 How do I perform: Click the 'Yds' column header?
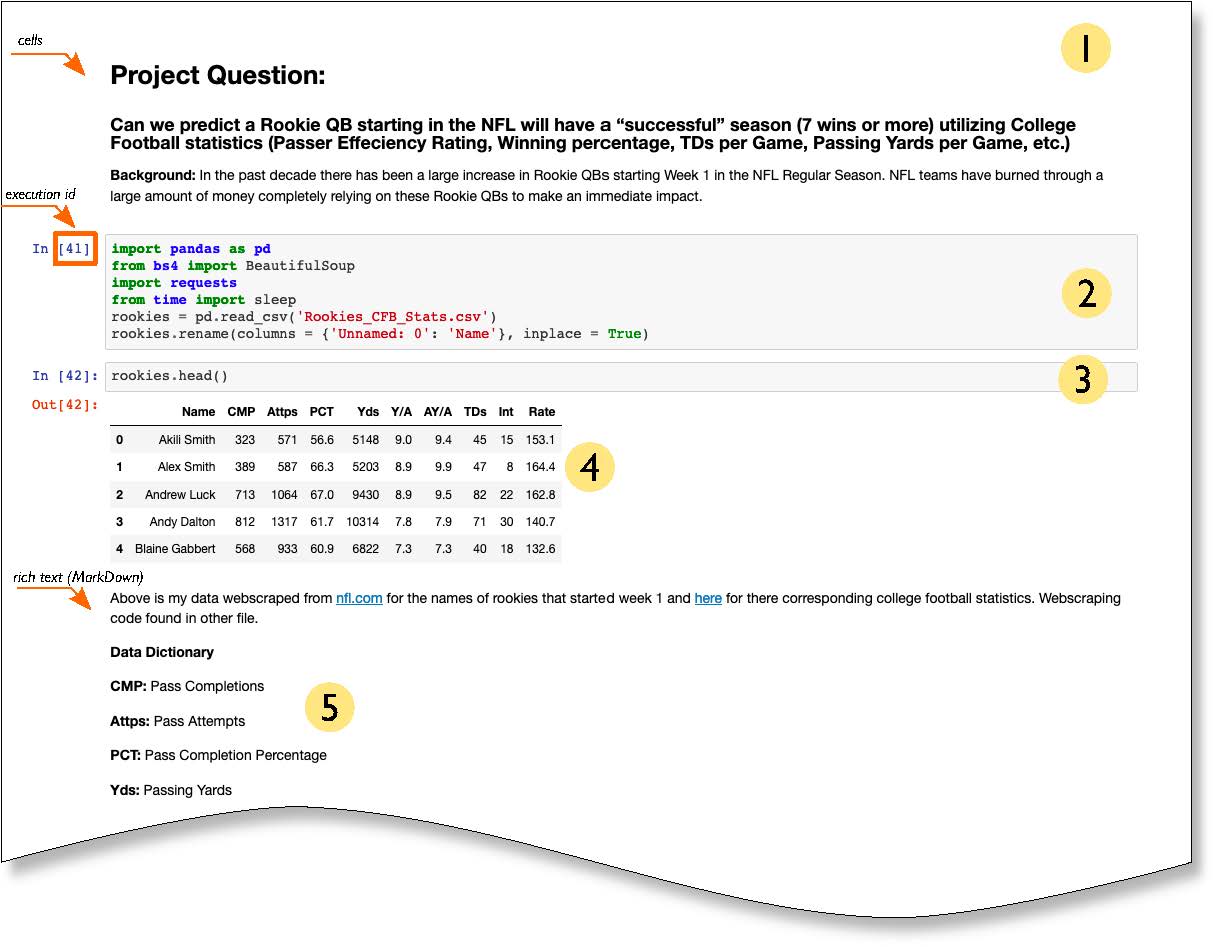[x=368, y=412]
